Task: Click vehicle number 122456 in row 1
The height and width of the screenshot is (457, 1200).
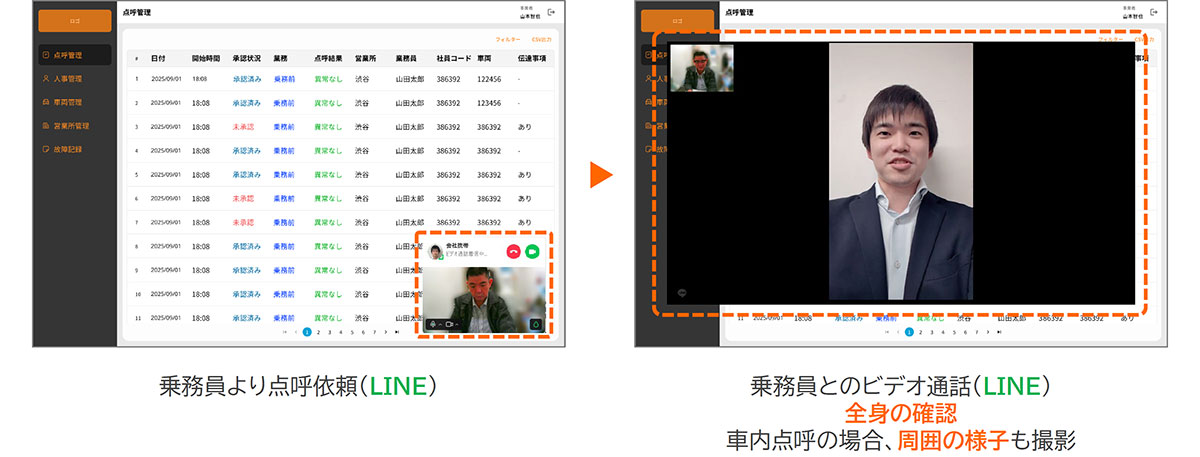Action: 489,78
